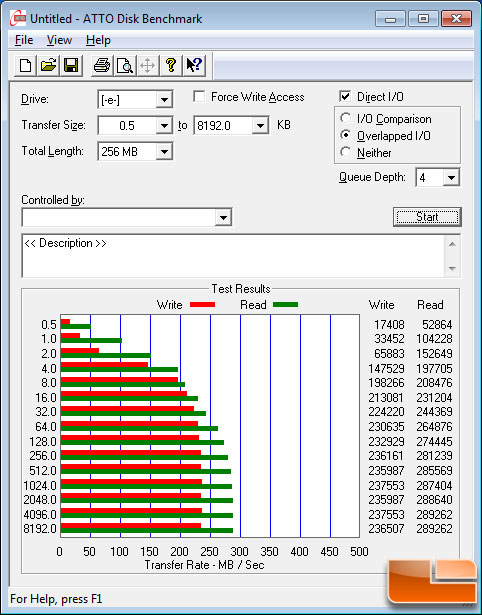Click the write value 17408

tap(389, 325)
